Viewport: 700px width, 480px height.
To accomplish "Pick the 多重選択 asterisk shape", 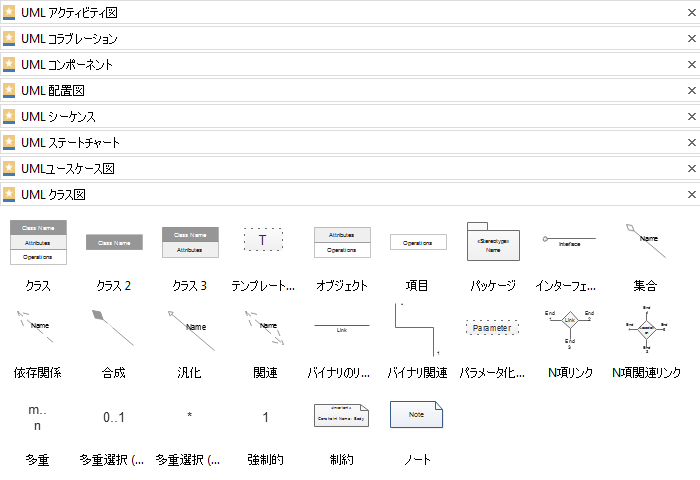I will coord(190,416).
